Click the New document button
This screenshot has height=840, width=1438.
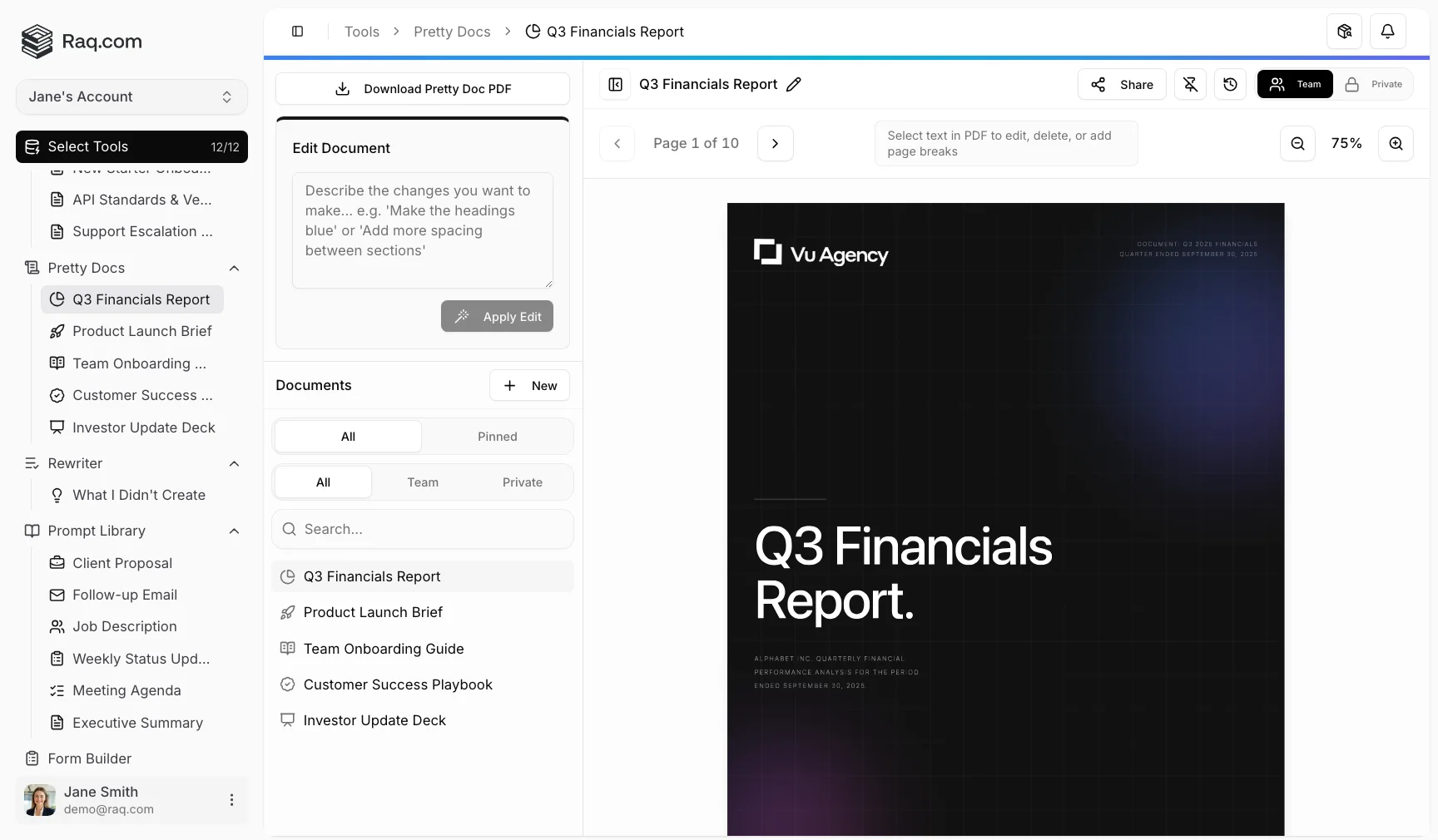click(x=529, y=385)
